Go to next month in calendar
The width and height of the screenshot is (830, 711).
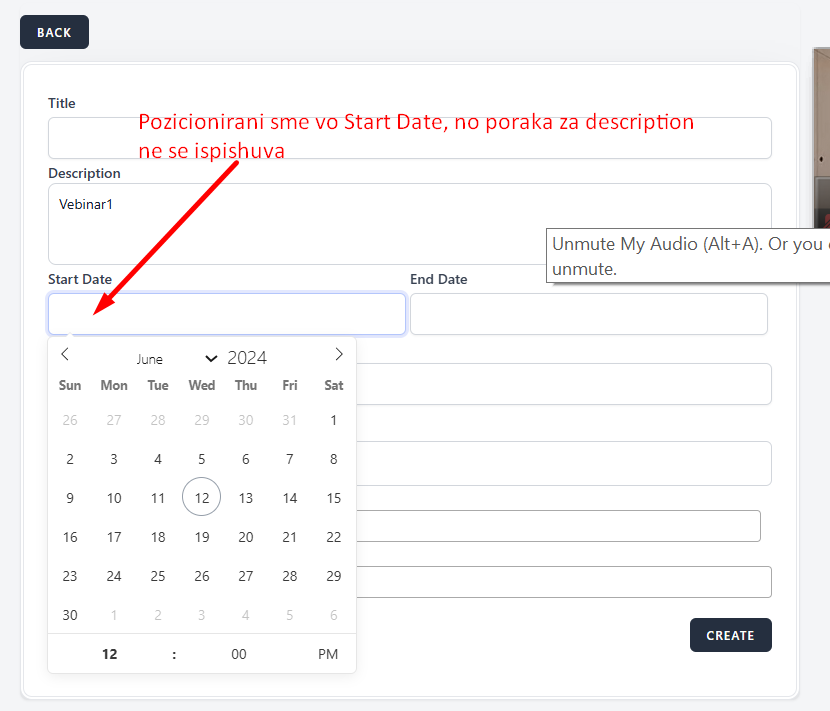[x=339, y=354]
